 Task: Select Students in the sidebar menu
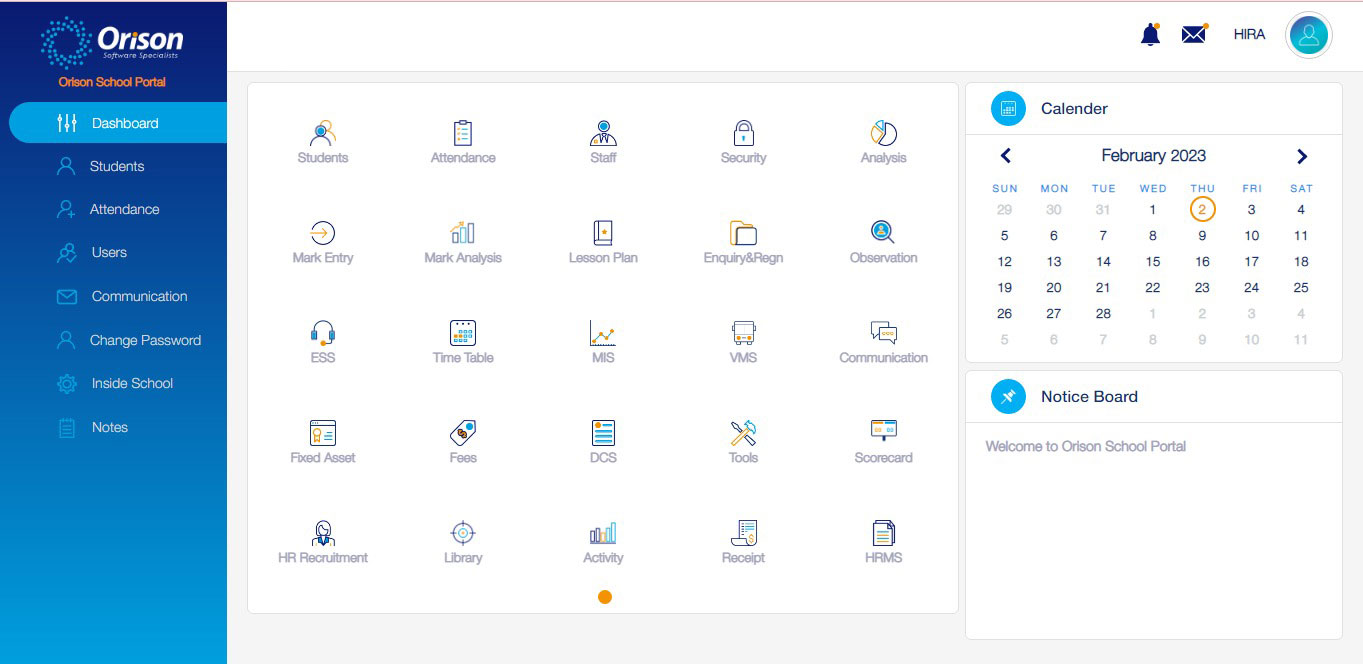click(x=117, y=166)
